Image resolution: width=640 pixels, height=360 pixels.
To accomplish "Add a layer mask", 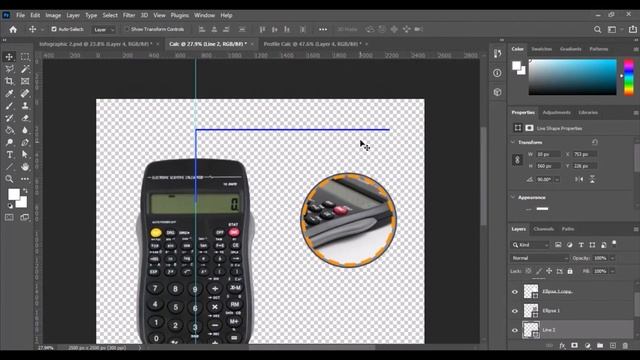I will (574, 346).
